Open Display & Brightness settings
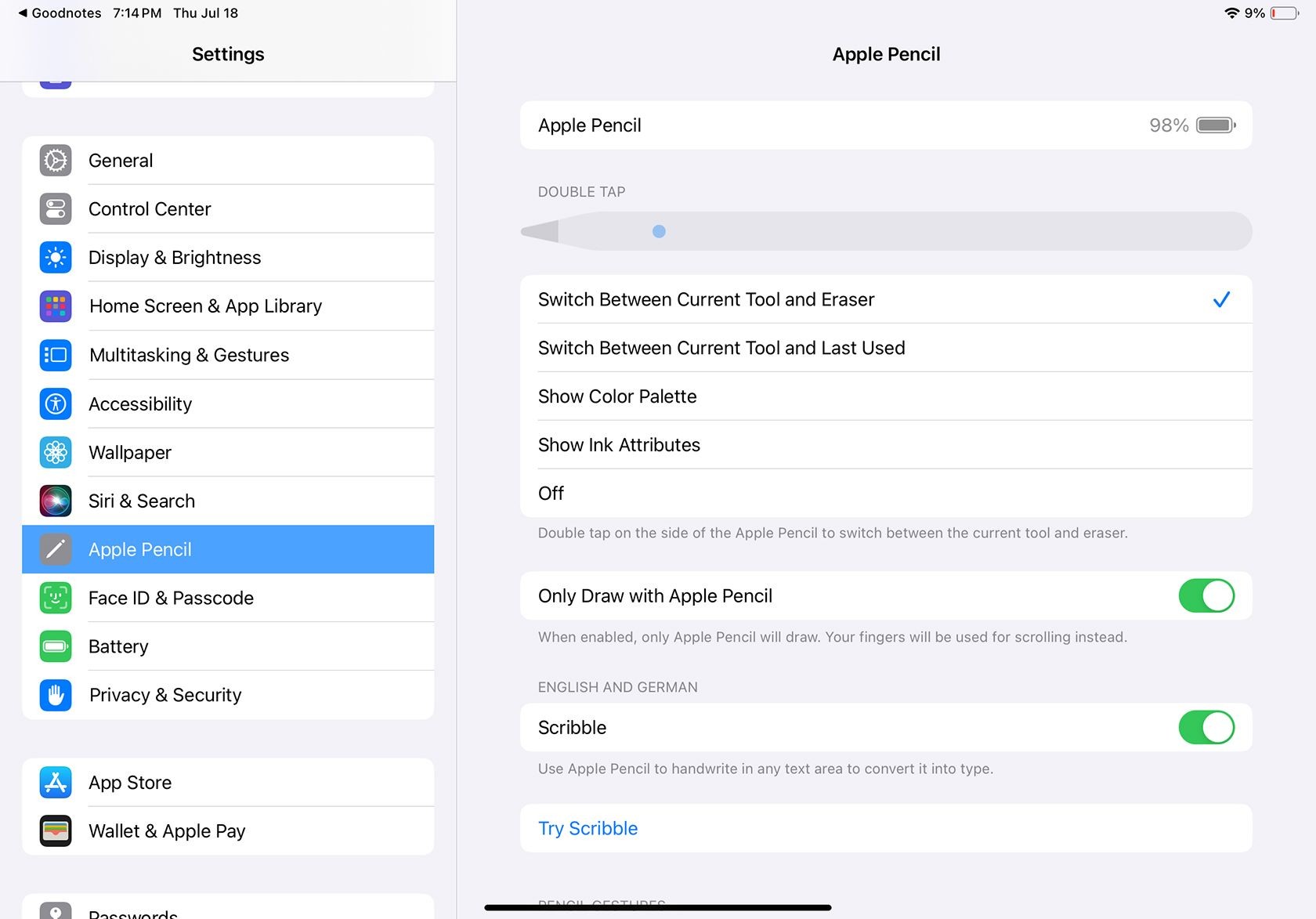This screenshot has height=919, width=1316. pyautogui.click(x=228, y=258)
